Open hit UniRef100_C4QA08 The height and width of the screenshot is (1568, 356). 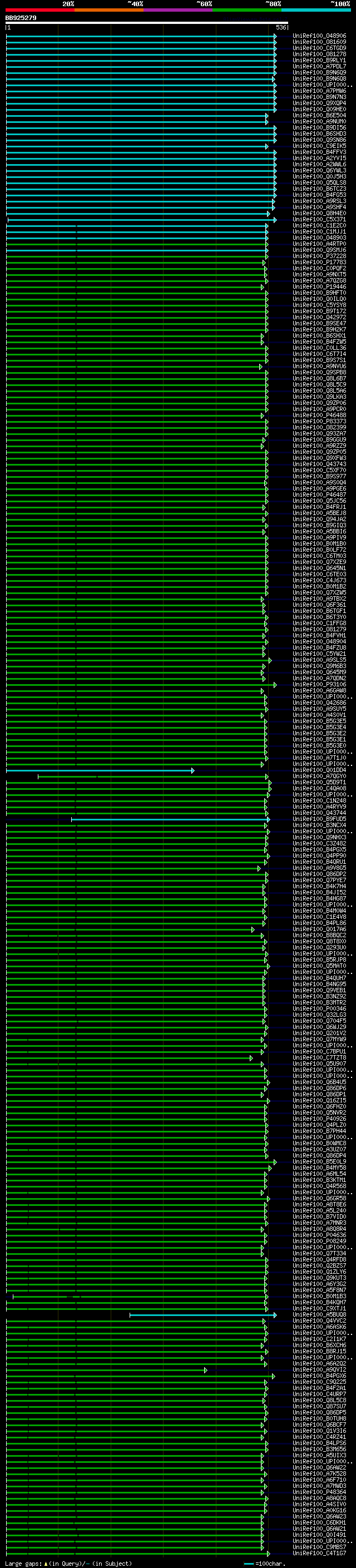(x=319, y=789)
